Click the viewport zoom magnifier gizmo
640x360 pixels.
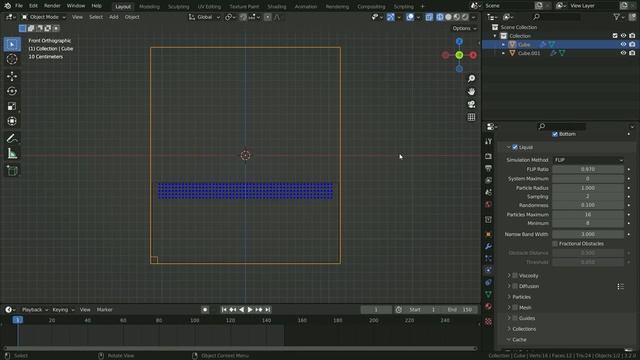tap(471, 78)
